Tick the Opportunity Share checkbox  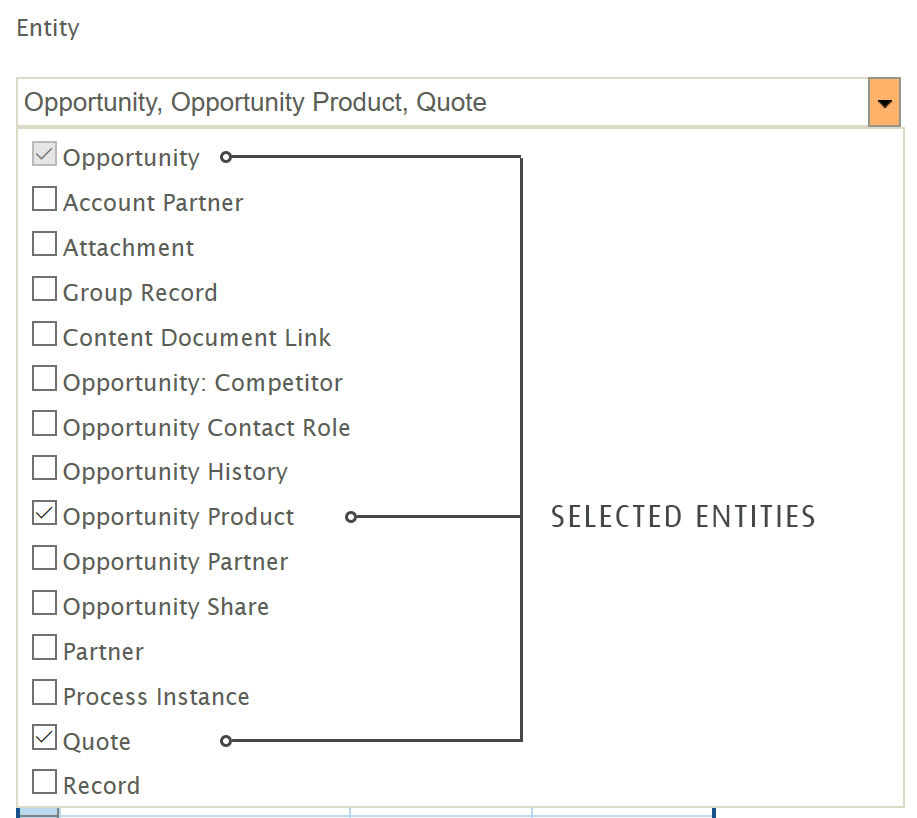click(44, 604)
